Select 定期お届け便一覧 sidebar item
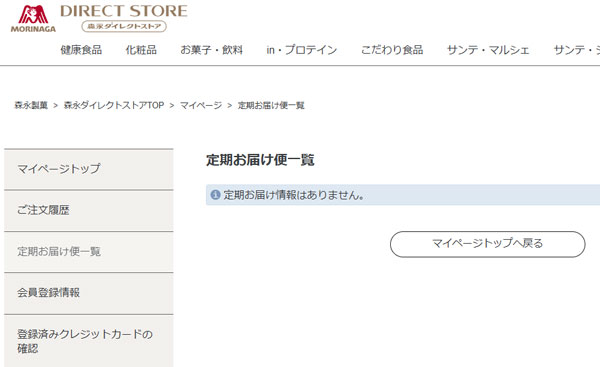 pos(89,251)
